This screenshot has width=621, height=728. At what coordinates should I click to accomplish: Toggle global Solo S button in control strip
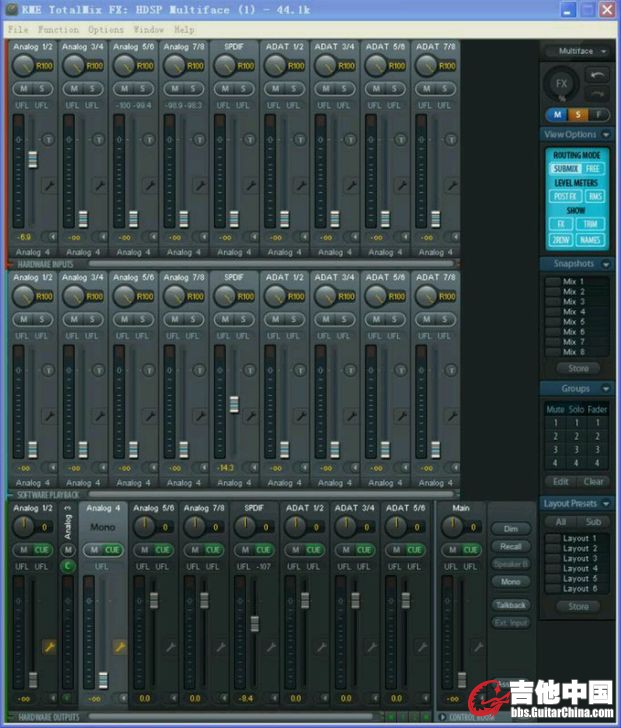tap(578, 114)
